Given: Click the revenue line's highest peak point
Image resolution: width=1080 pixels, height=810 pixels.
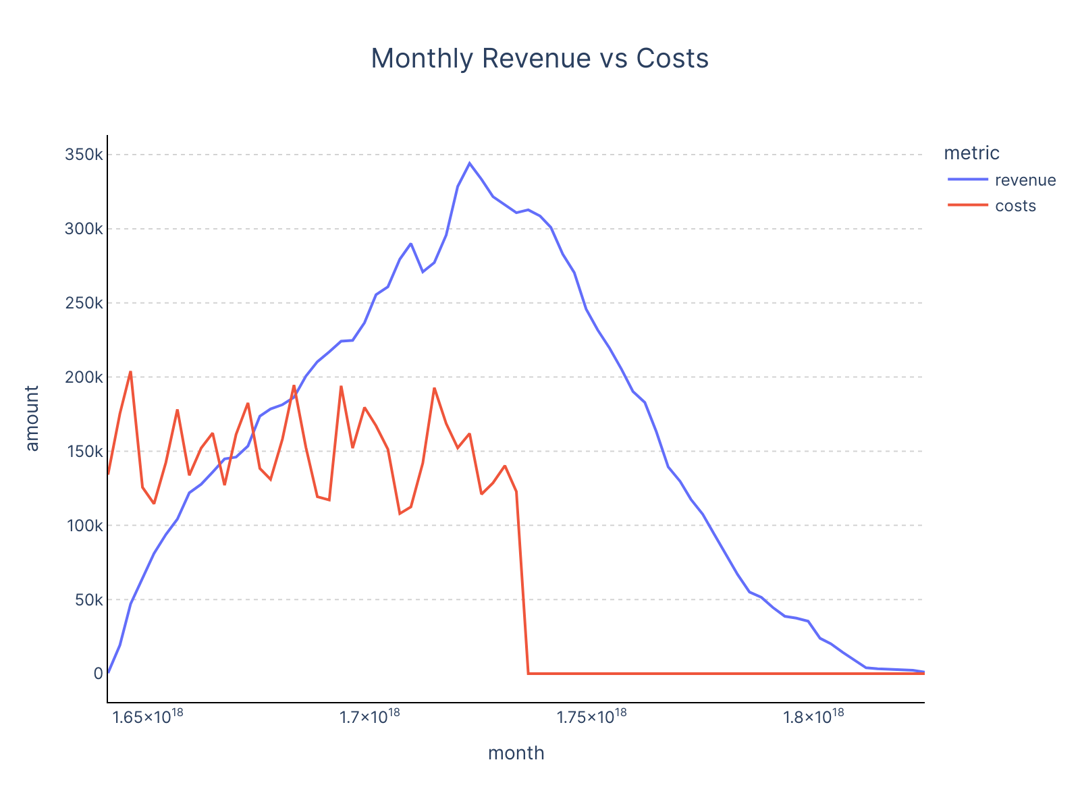Looking at the screenshot, I should [x=469, y=163].
